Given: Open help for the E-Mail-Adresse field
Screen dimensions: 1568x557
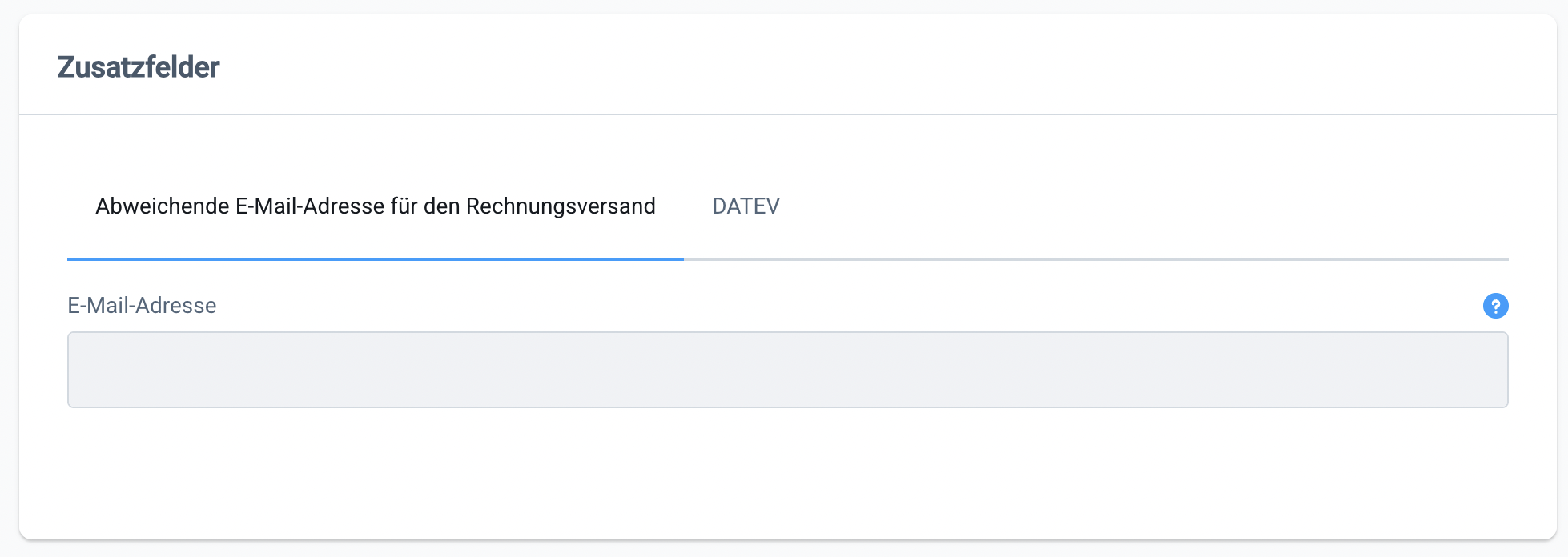Looking at the screenshot, I should (x=1495, y=306).
